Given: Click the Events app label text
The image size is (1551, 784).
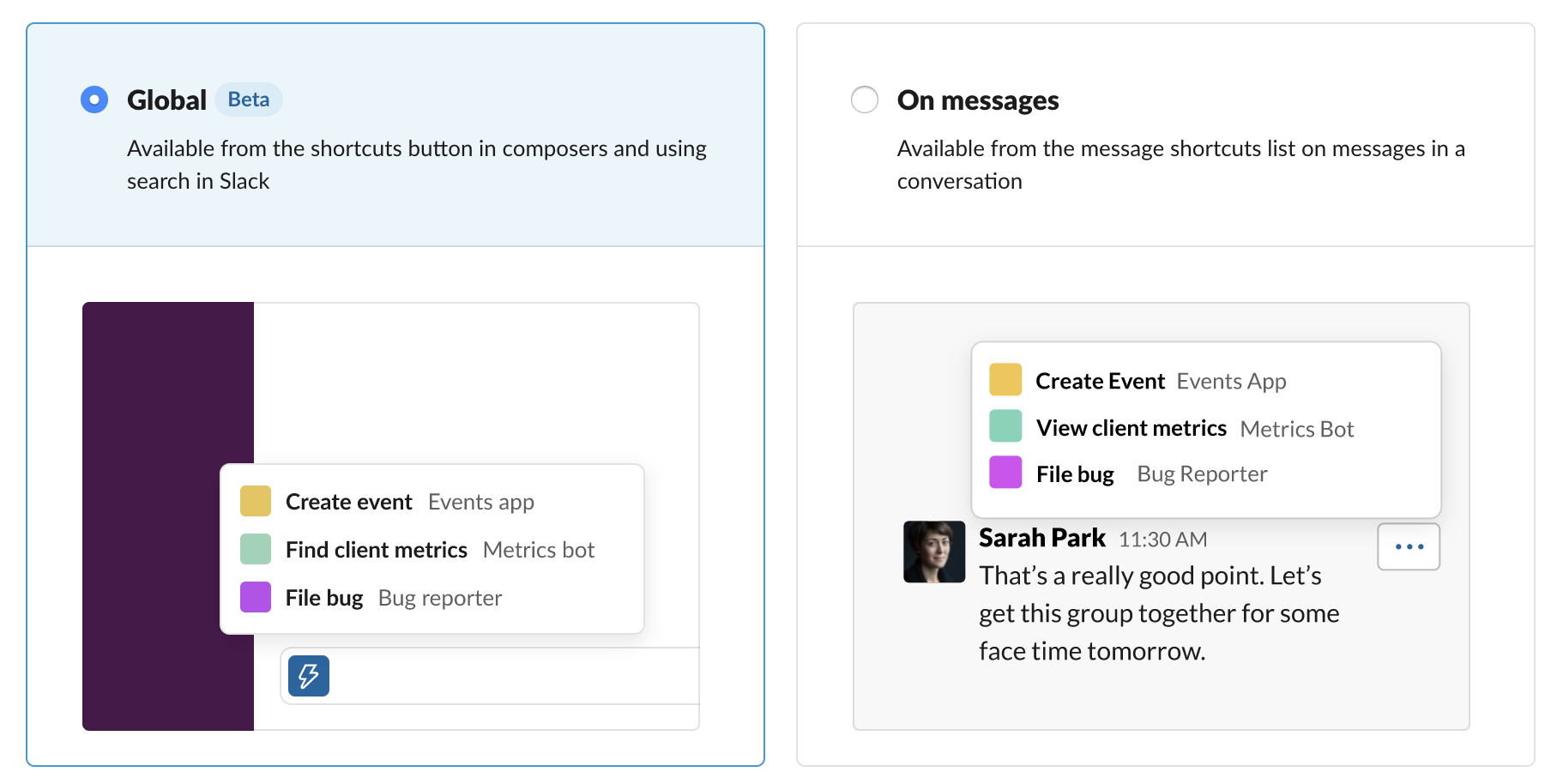Looking at the screenshot, I should coord(481,502).
